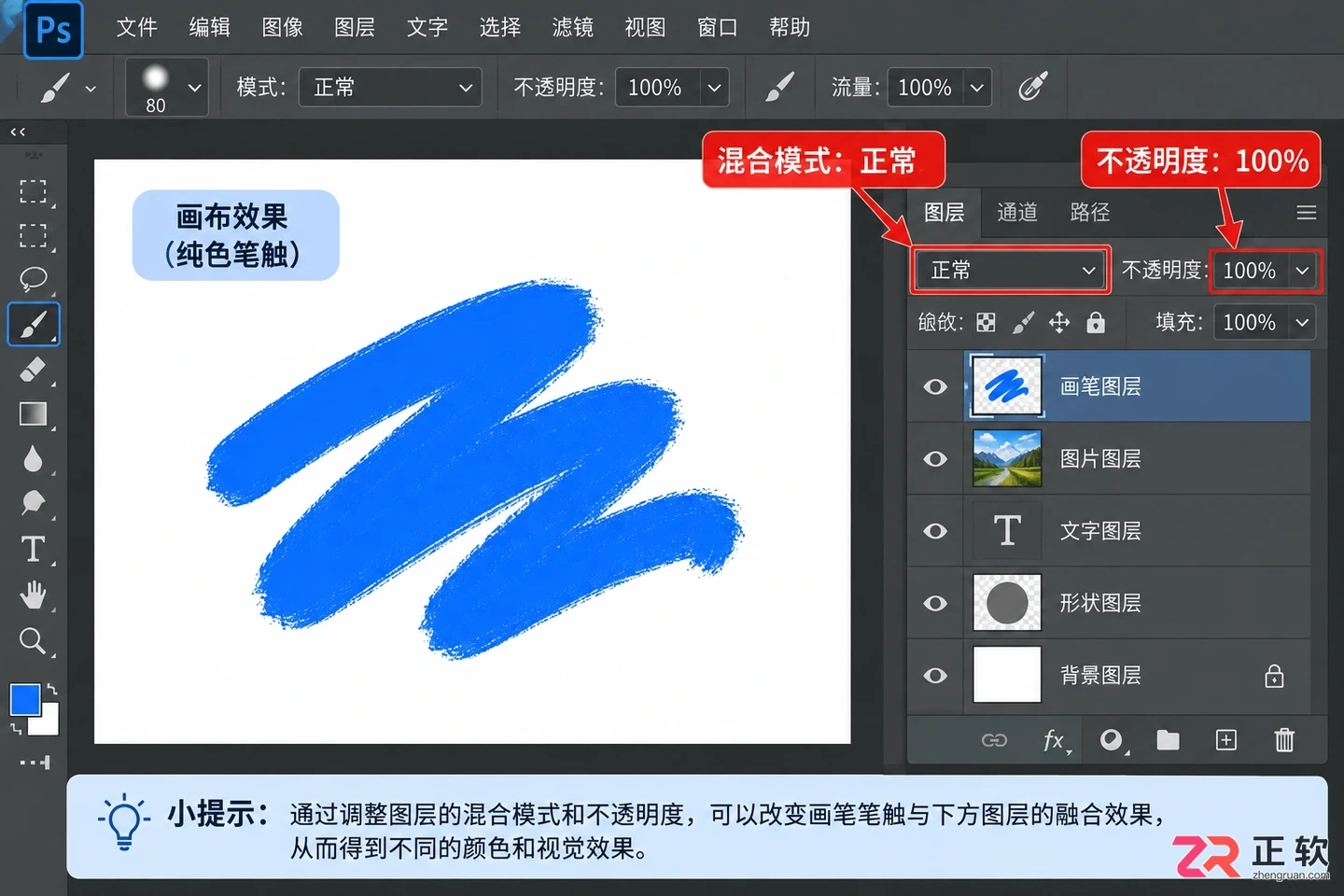Hide the 文字图层 layer

pos(935,531)
